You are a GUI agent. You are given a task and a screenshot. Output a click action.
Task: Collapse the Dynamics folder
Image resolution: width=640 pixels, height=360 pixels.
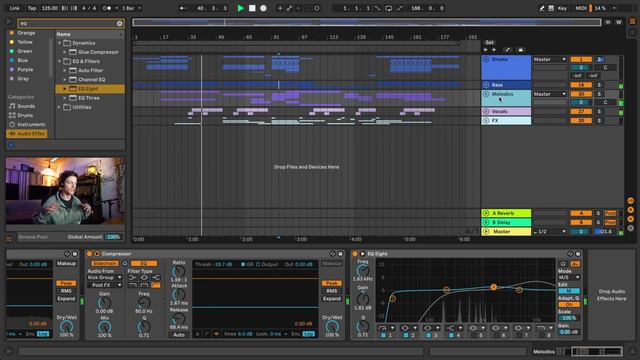(x=60, y=43)
